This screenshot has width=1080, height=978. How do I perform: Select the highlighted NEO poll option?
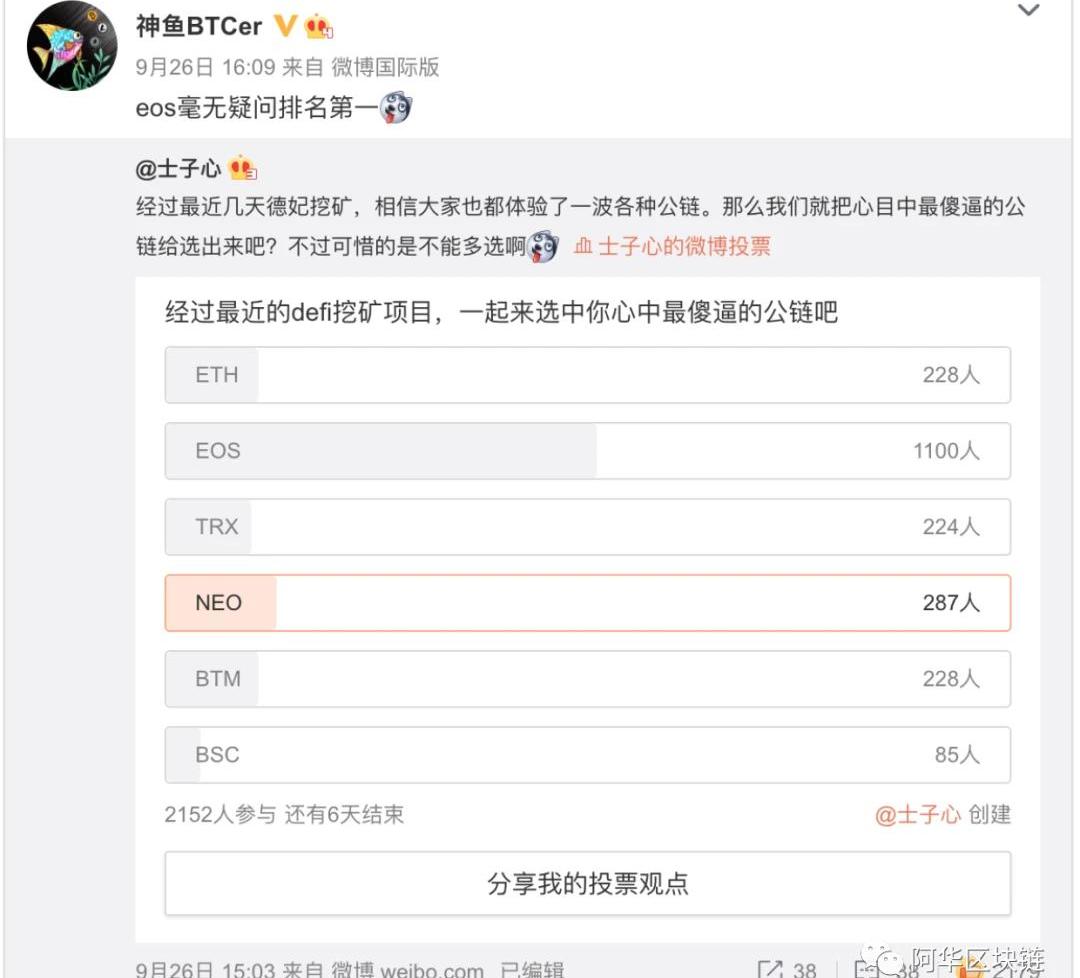(587, 603)
